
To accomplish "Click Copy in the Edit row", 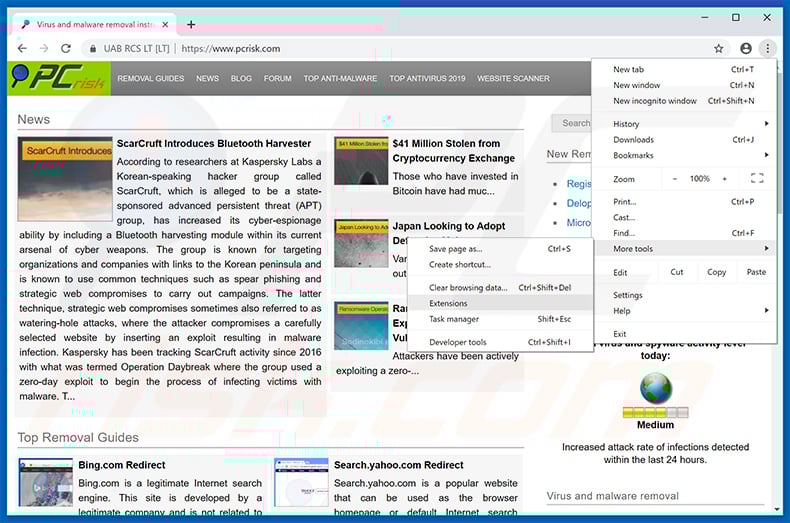I will 716,272.
